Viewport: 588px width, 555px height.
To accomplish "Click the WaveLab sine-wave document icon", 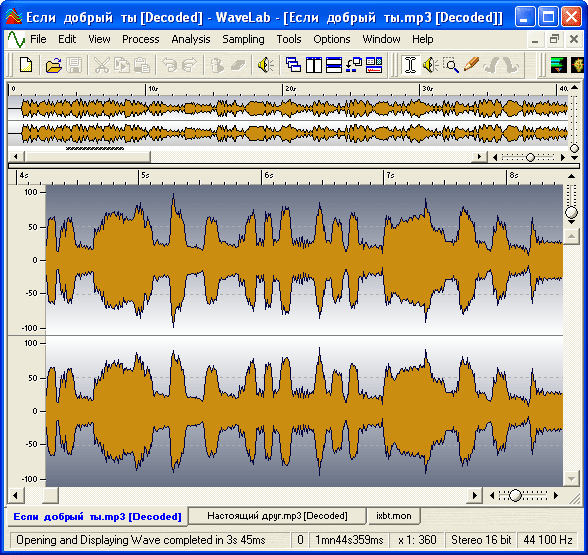I will (16, 39).
